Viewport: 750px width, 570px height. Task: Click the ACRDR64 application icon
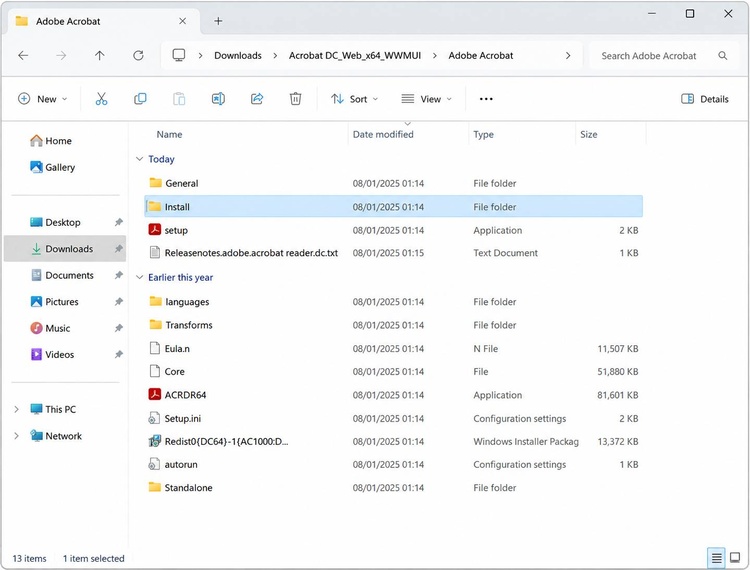click(154, 395)
